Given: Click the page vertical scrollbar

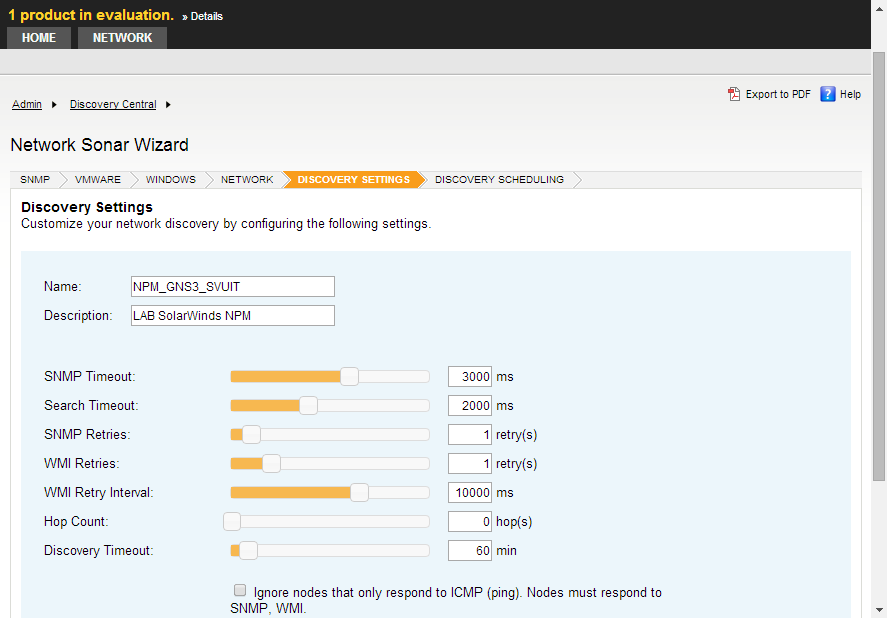Looking at the screenshot, I should pyautogui.click(x=879, y=266).
